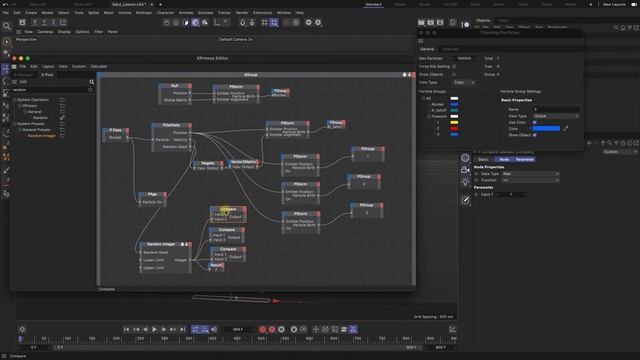Switch to the Parameter tab

(524, 160)
